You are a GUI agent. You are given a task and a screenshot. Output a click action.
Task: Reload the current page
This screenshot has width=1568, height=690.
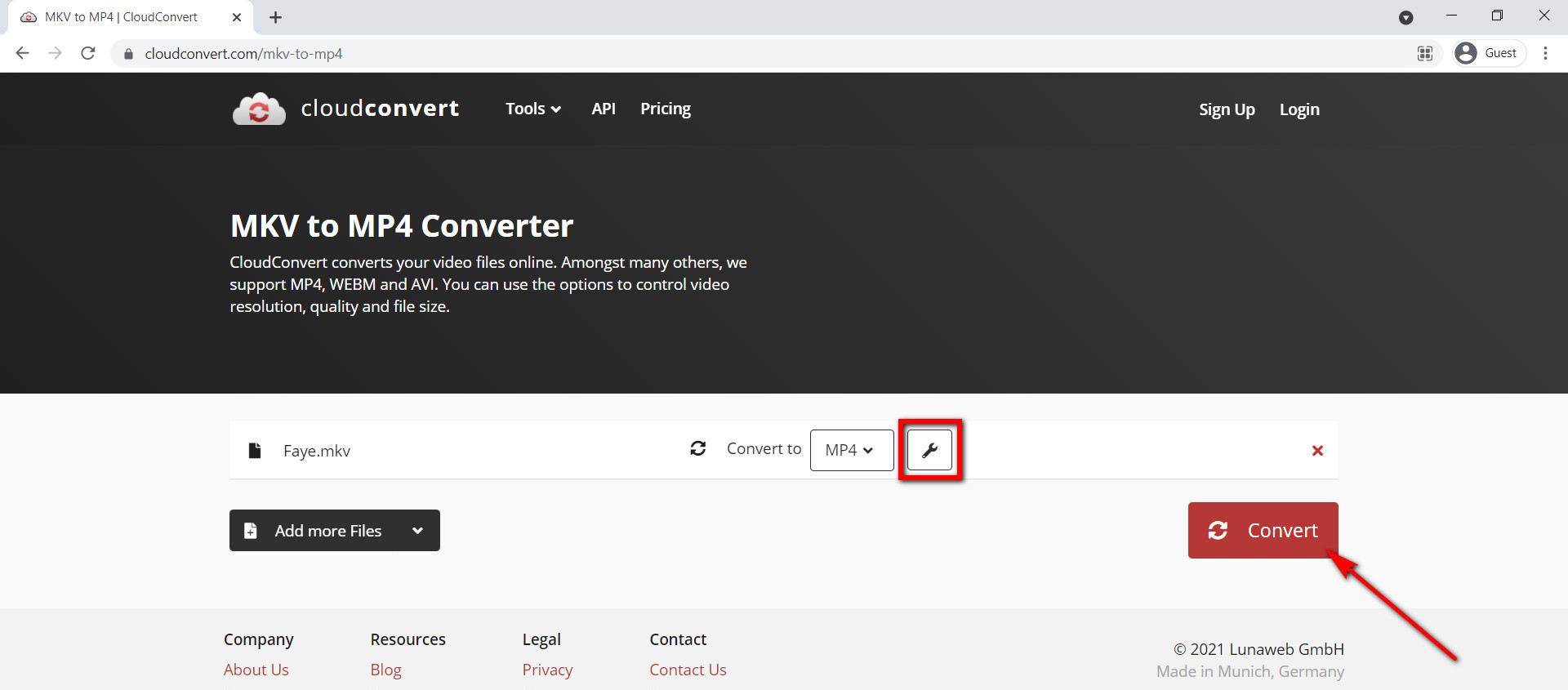(x=88, y=53)
